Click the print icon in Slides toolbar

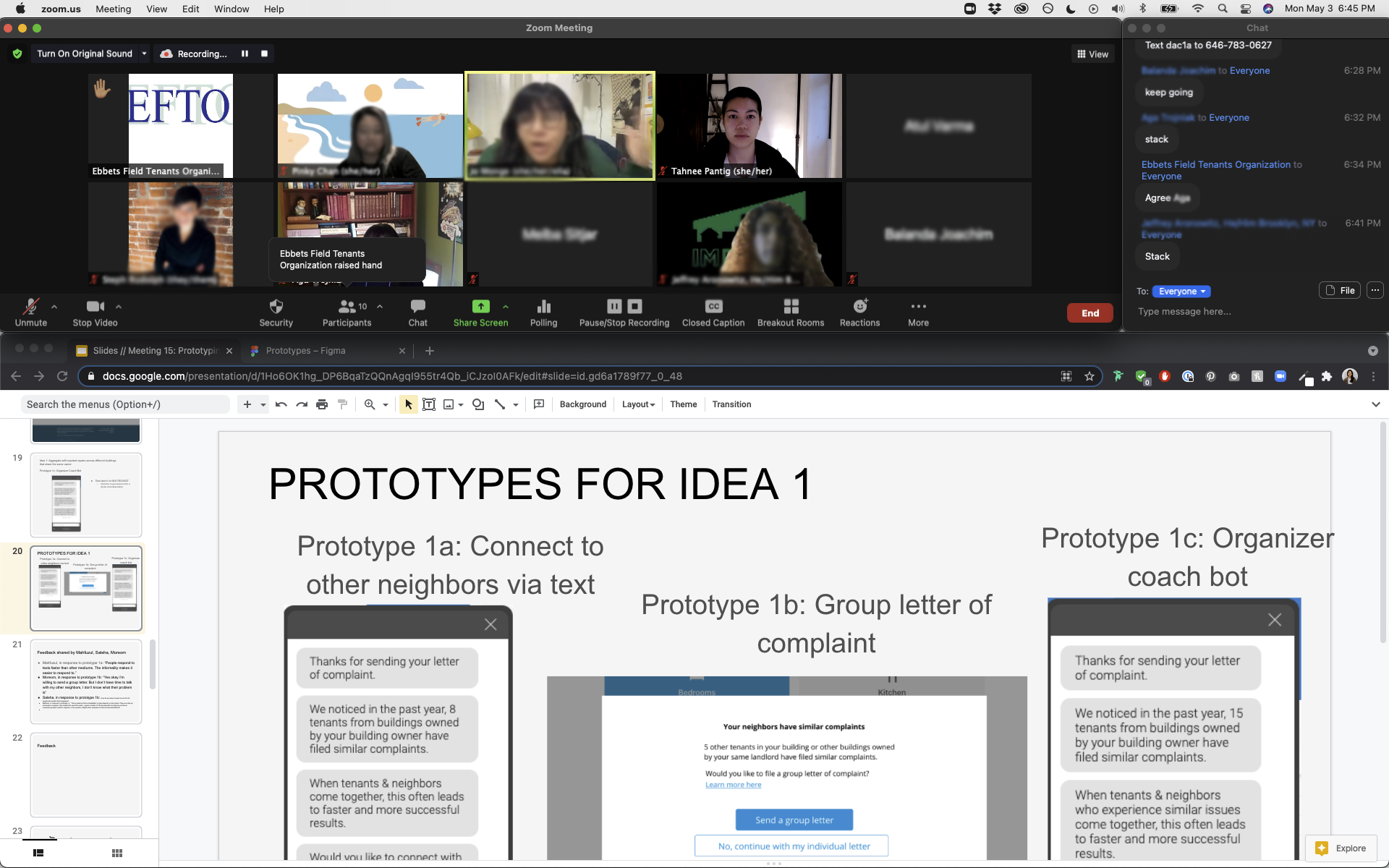pyautogui.click(x=322, y=404)
